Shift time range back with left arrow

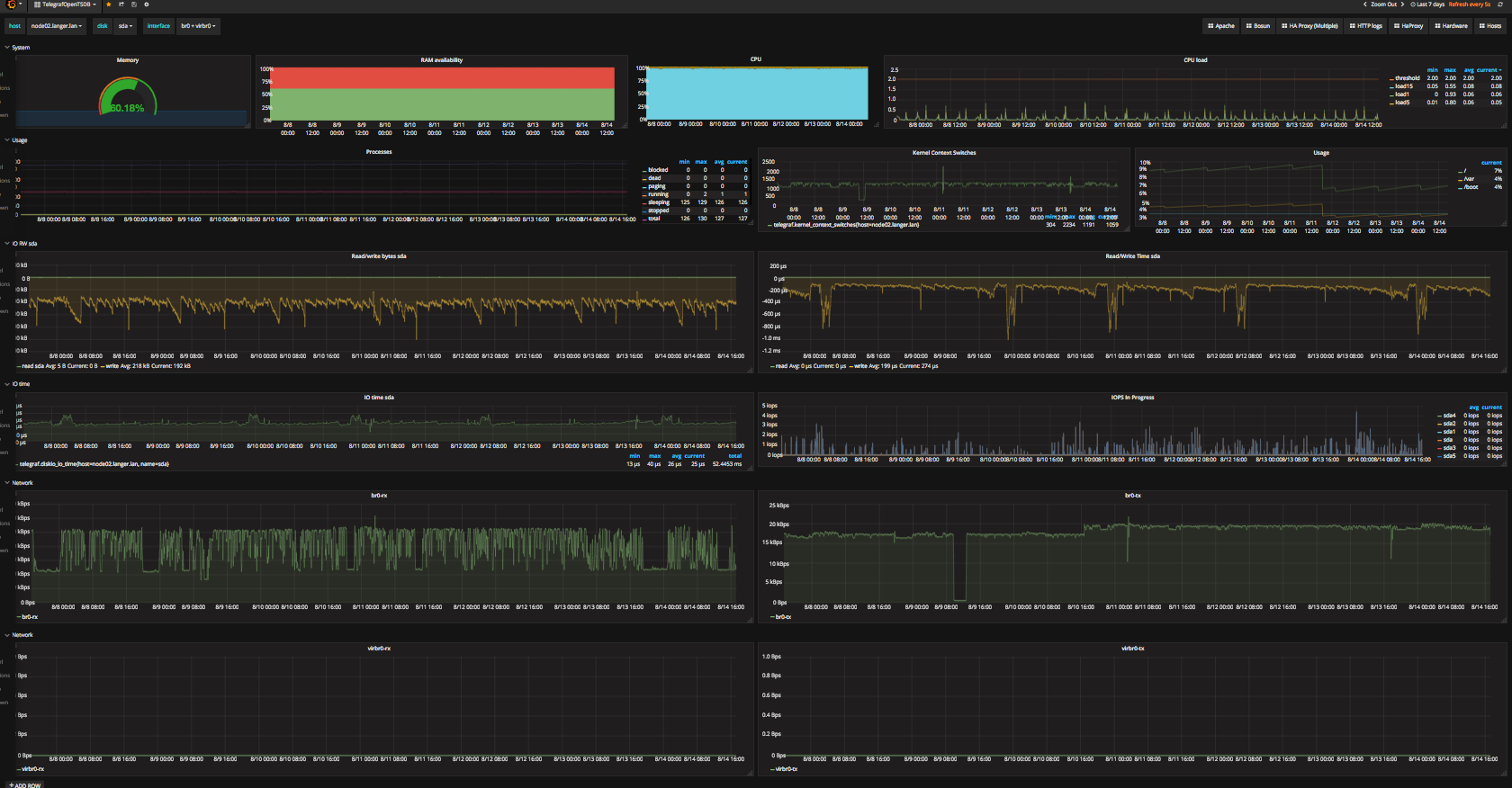[1364, 4]
